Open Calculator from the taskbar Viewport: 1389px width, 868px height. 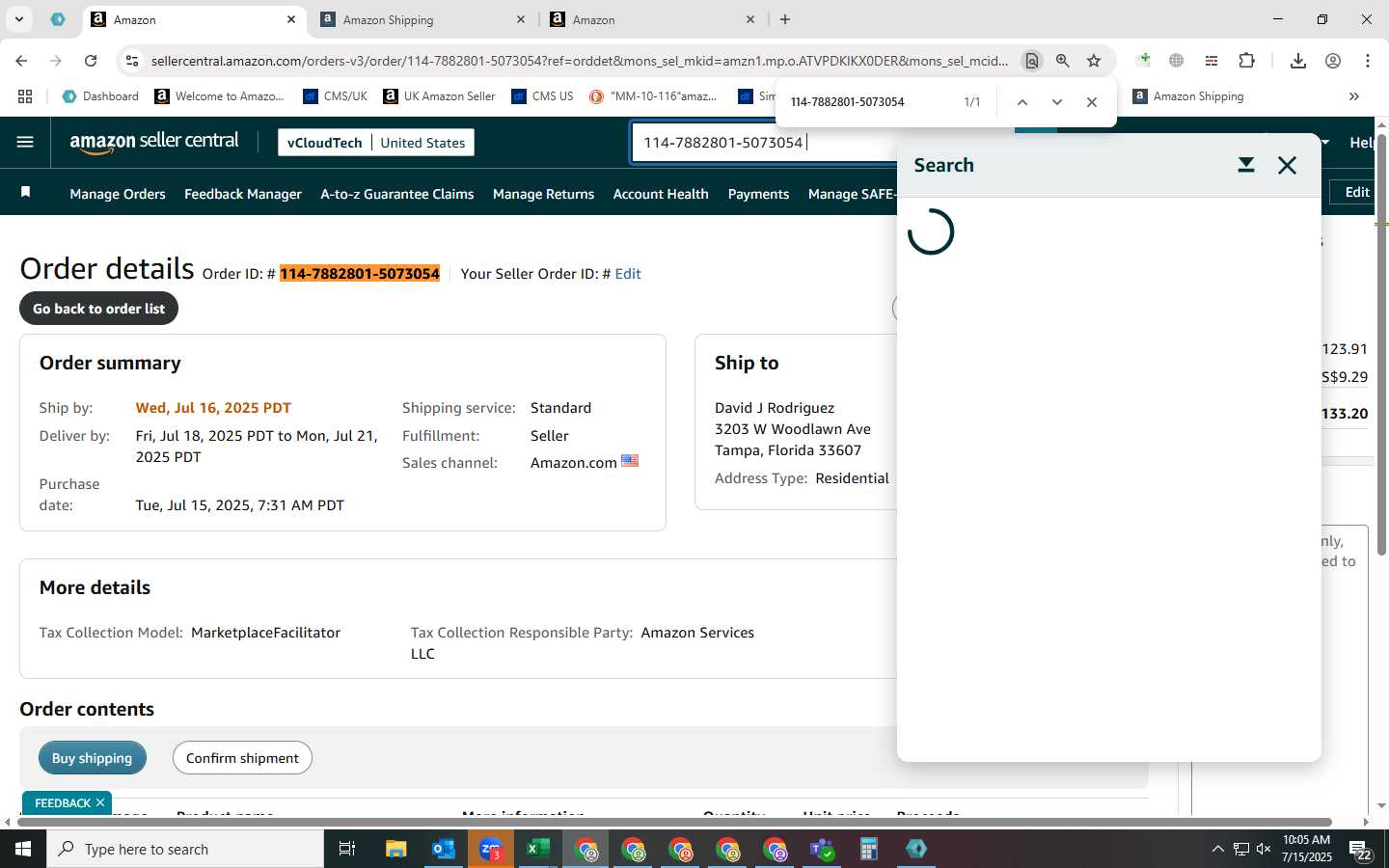pos(869,849)
